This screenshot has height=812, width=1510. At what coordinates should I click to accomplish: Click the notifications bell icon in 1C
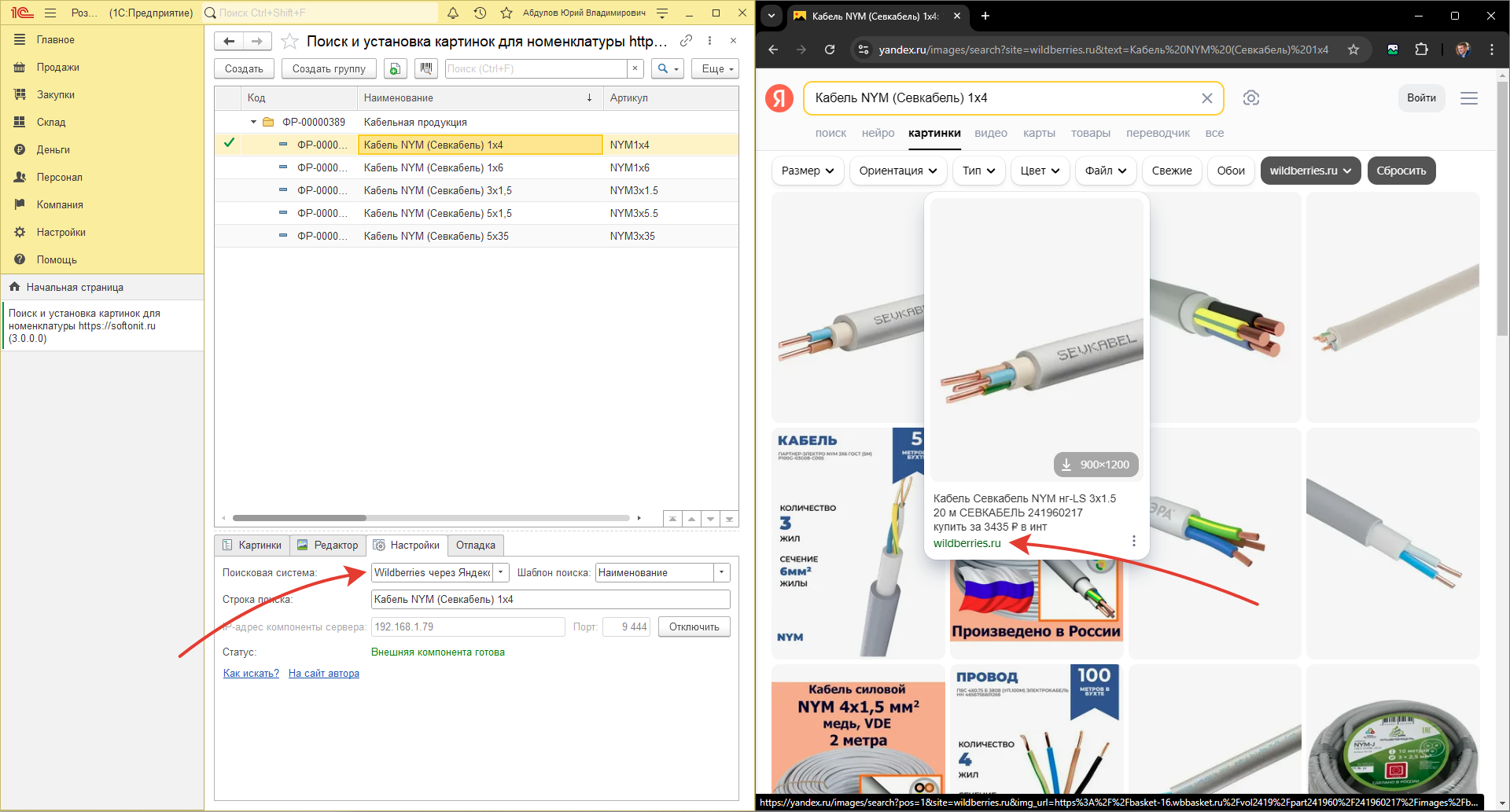pyautogui.click(x=453, y=13)
